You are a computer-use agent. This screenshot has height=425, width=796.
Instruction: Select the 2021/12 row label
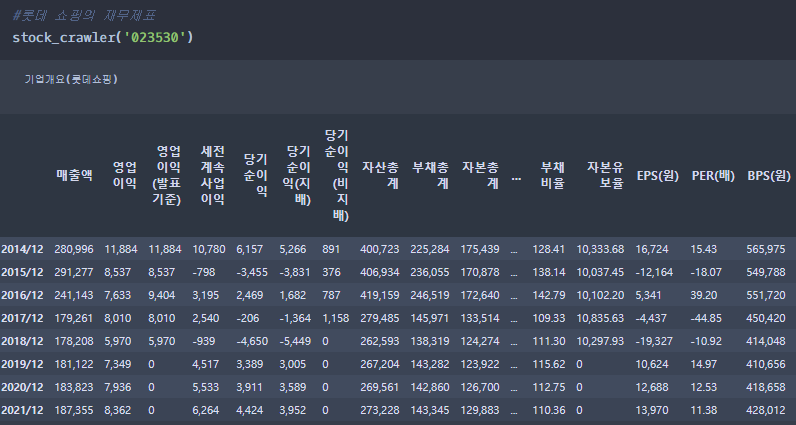pos(22,410)
